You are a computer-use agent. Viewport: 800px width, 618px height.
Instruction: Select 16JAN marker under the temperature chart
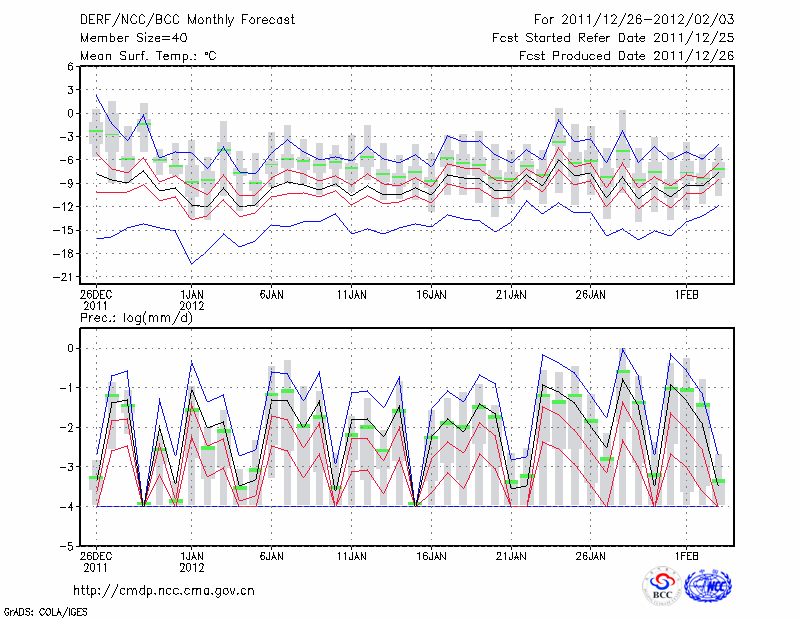431,295
